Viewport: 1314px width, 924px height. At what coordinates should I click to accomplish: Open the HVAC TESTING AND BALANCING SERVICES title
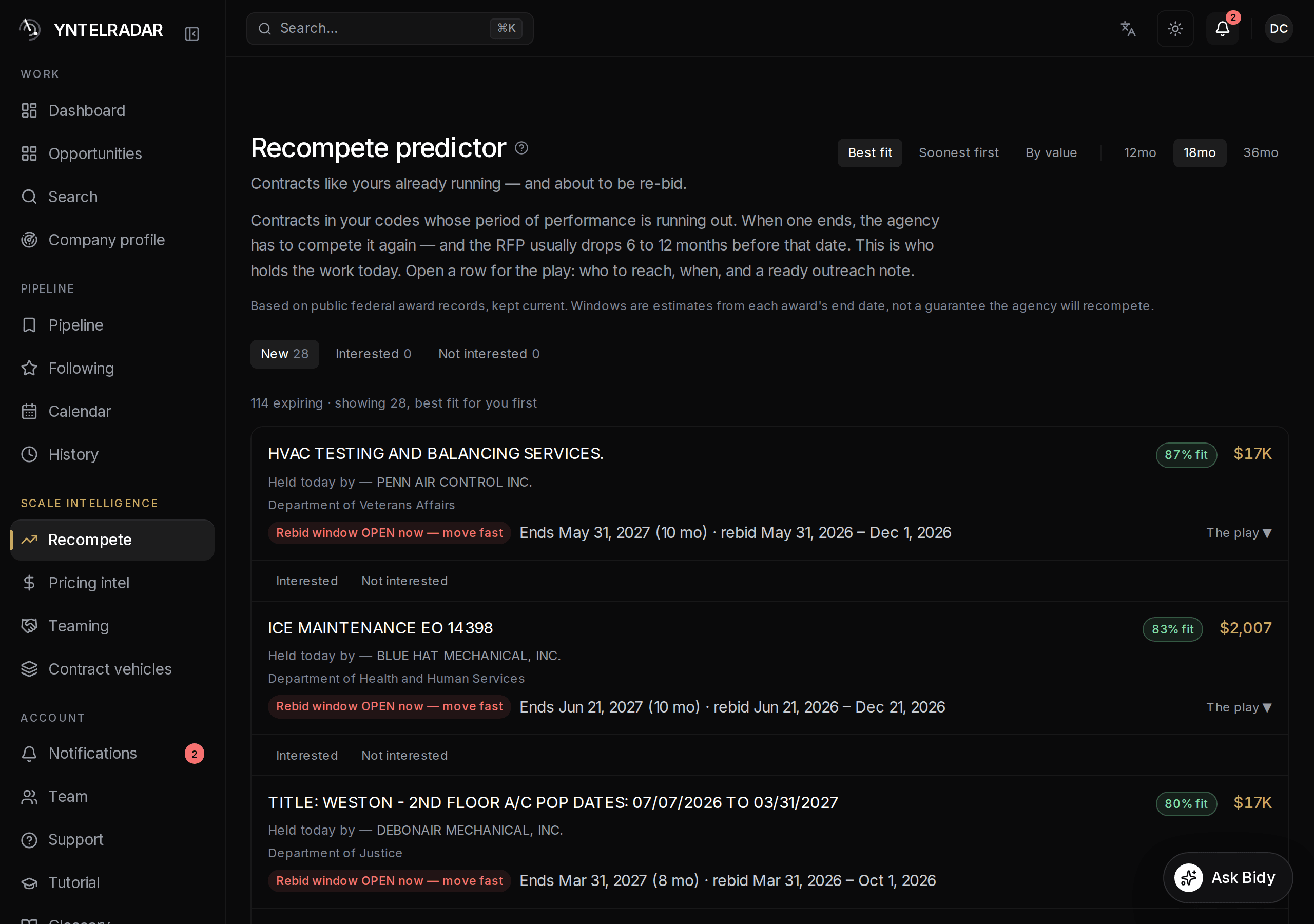[x=436, y=453]
